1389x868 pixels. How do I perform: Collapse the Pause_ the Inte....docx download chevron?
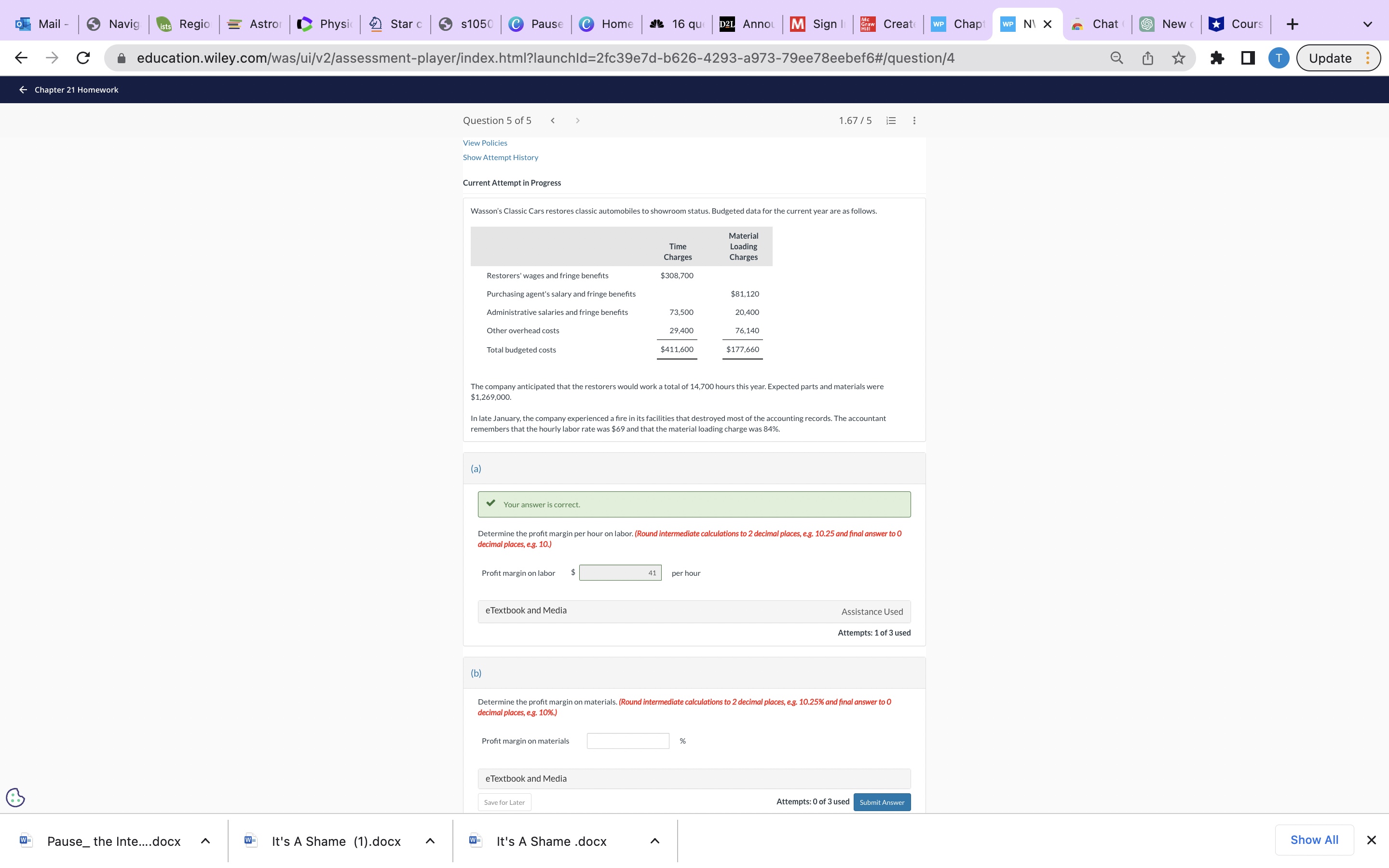click(205, 841)
